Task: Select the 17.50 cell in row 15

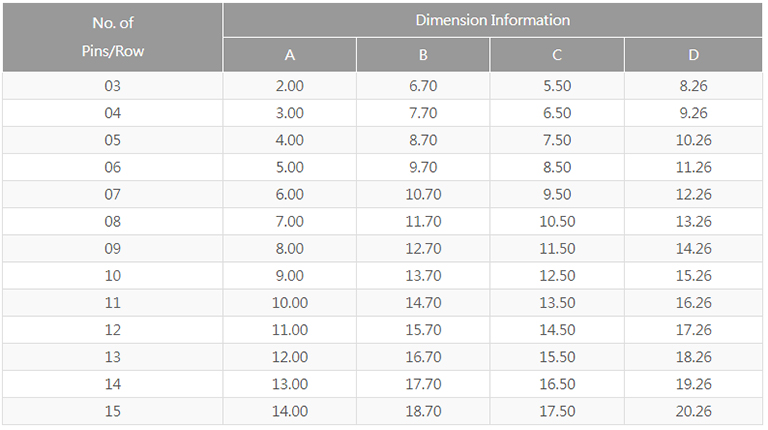Action: click(557, 410)
